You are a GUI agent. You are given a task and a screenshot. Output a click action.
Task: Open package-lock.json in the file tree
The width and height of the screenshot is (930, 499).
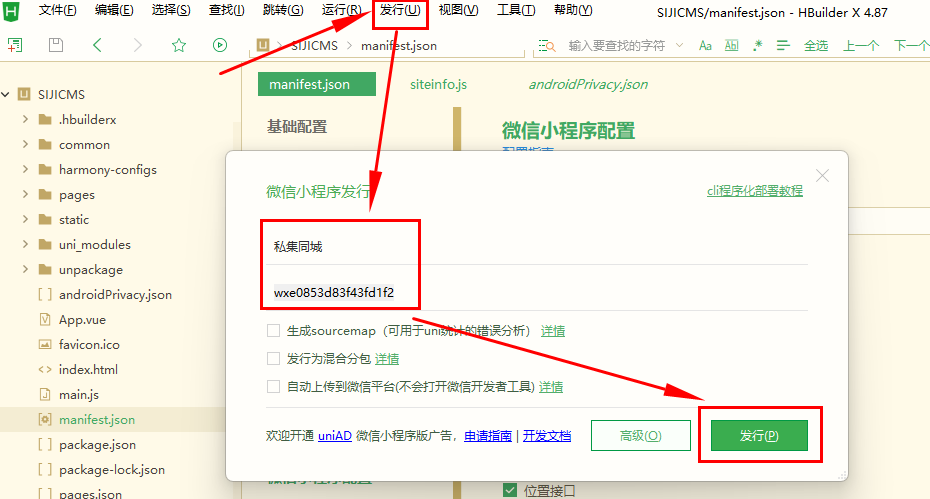(112, 469)
